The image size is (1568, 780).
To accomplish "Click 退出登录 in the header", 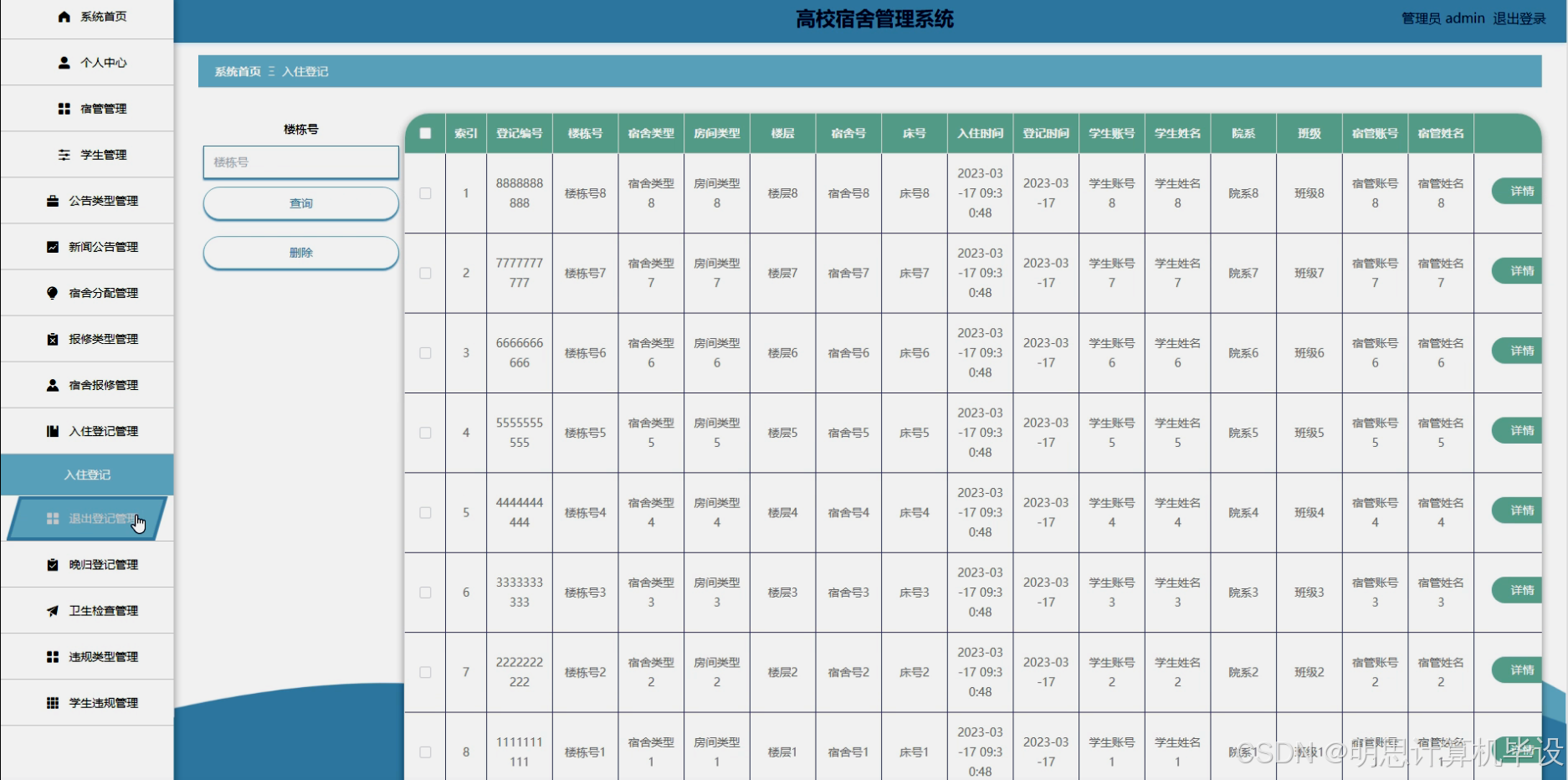I will coord(1519,18).
